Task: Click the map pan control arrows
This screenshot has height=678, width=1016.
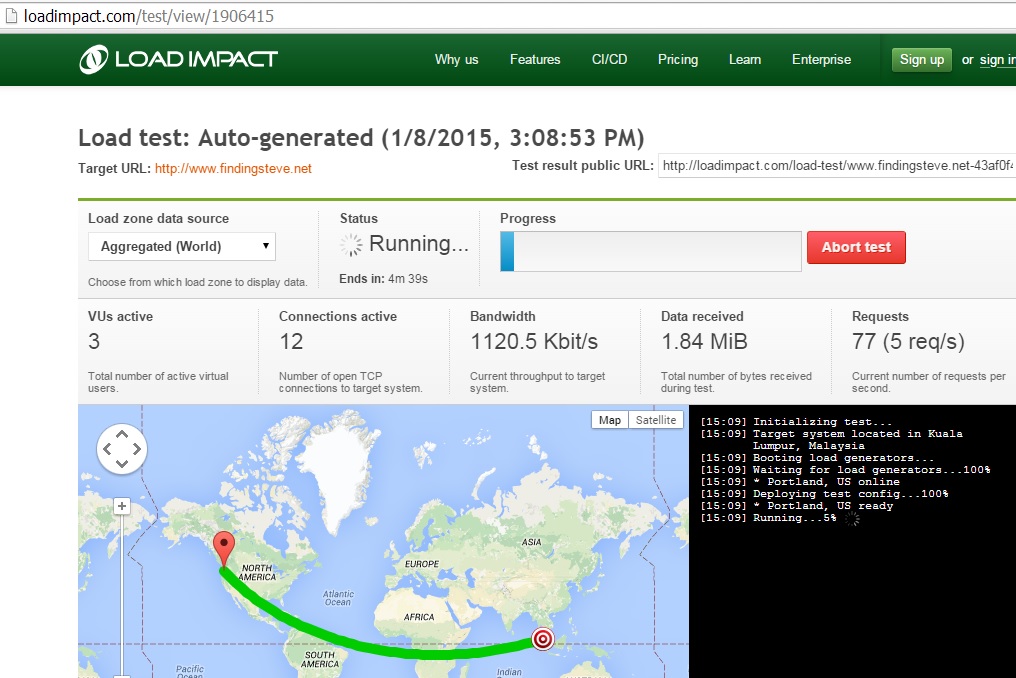Action: point(122,449)
